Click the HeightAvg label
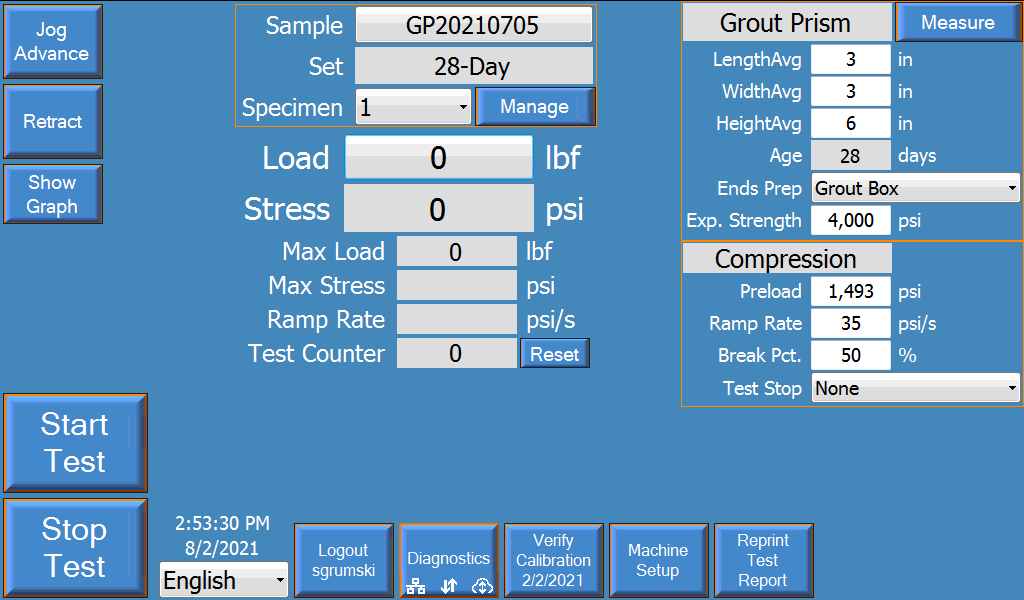Image resolution: width=1024 pixels, height=600 pixels. [759, 123]
